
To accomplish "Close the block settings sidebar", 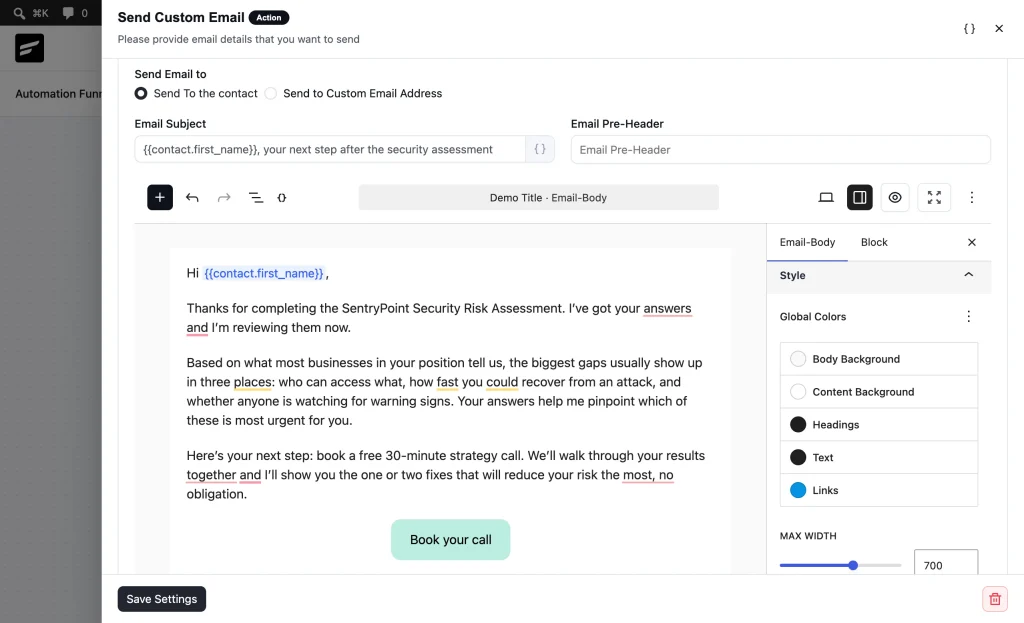I will [972, 242].
